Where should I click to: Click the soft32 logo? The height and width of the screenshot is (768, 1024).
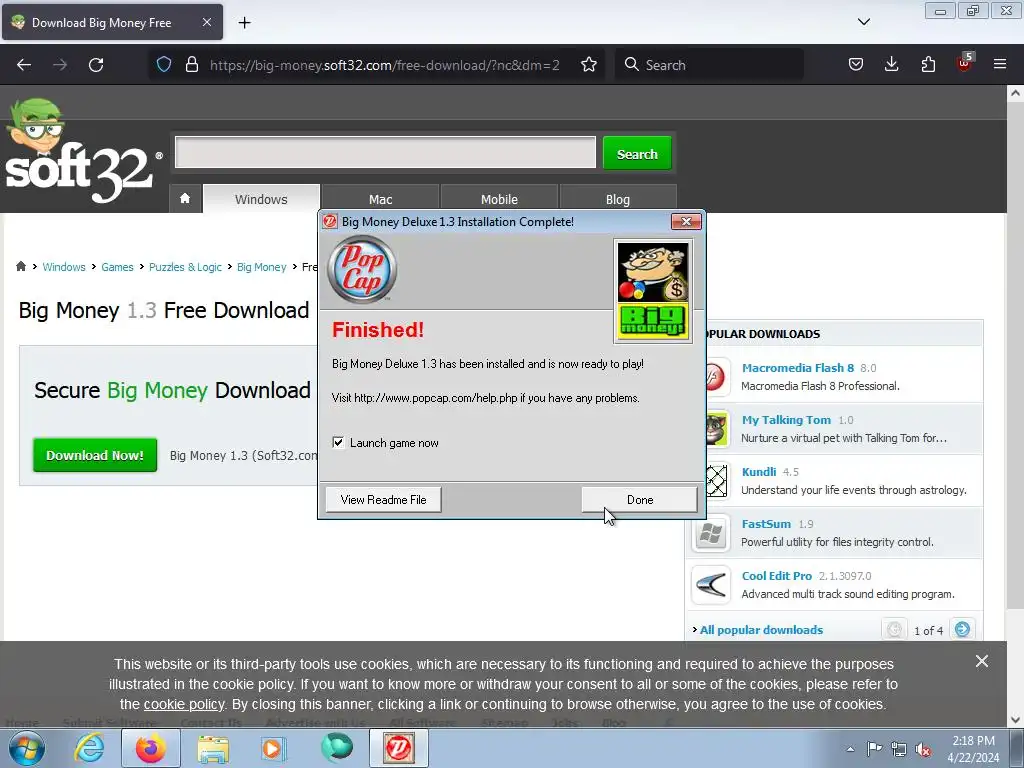[x=82, y=152]
